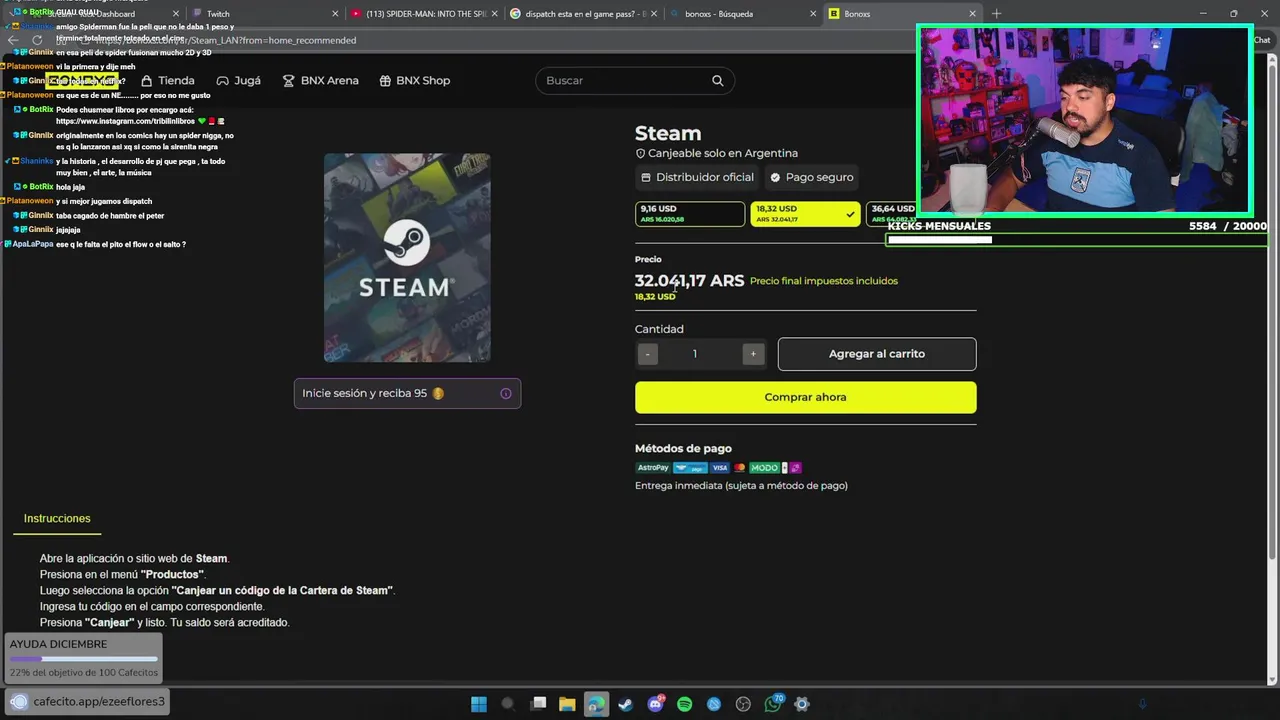The width and height of the screenshot is (1280, 720).
Task: Open OBS Studio from the taskbar
Action: pos(743,704)
